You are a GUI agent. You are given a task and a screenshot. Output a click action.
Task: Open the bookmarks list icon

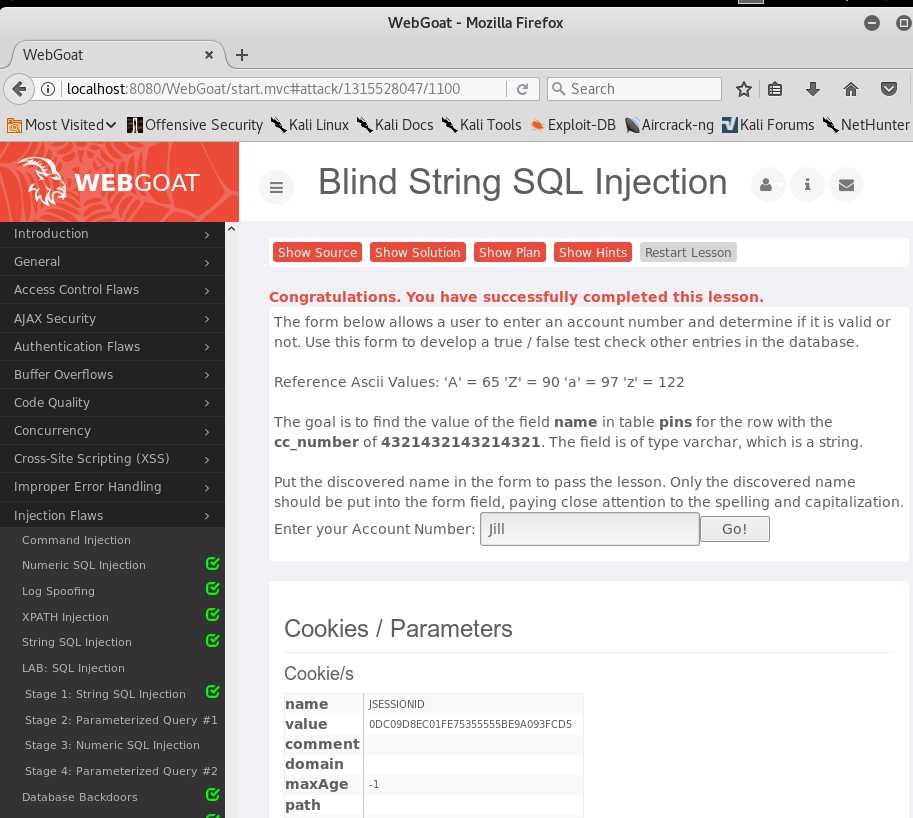[774, 89]
